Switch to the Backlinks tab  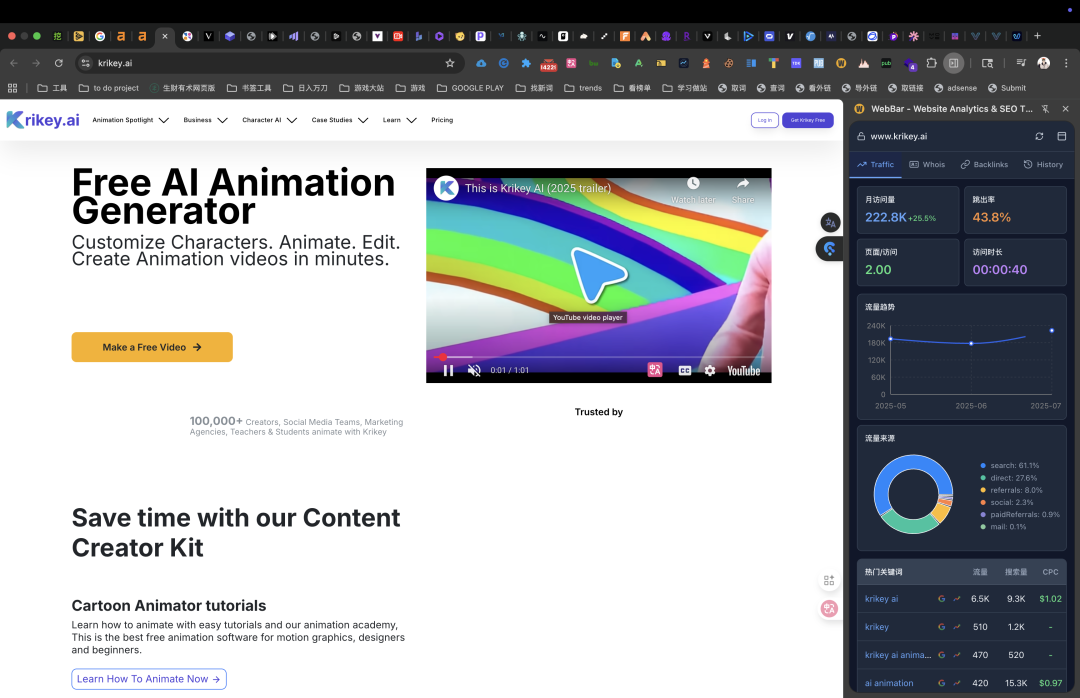(x=984, y=165)
